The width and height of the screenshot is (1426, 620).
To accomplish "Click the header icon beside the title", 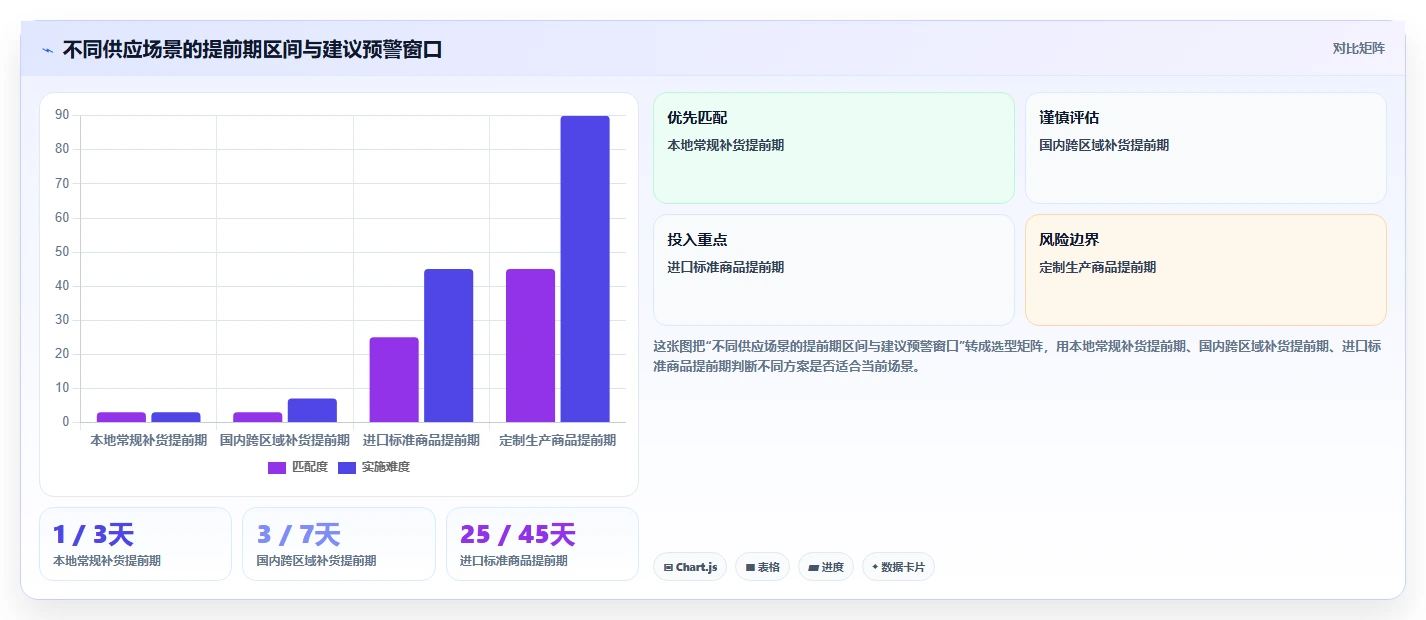I will point(48,50).
